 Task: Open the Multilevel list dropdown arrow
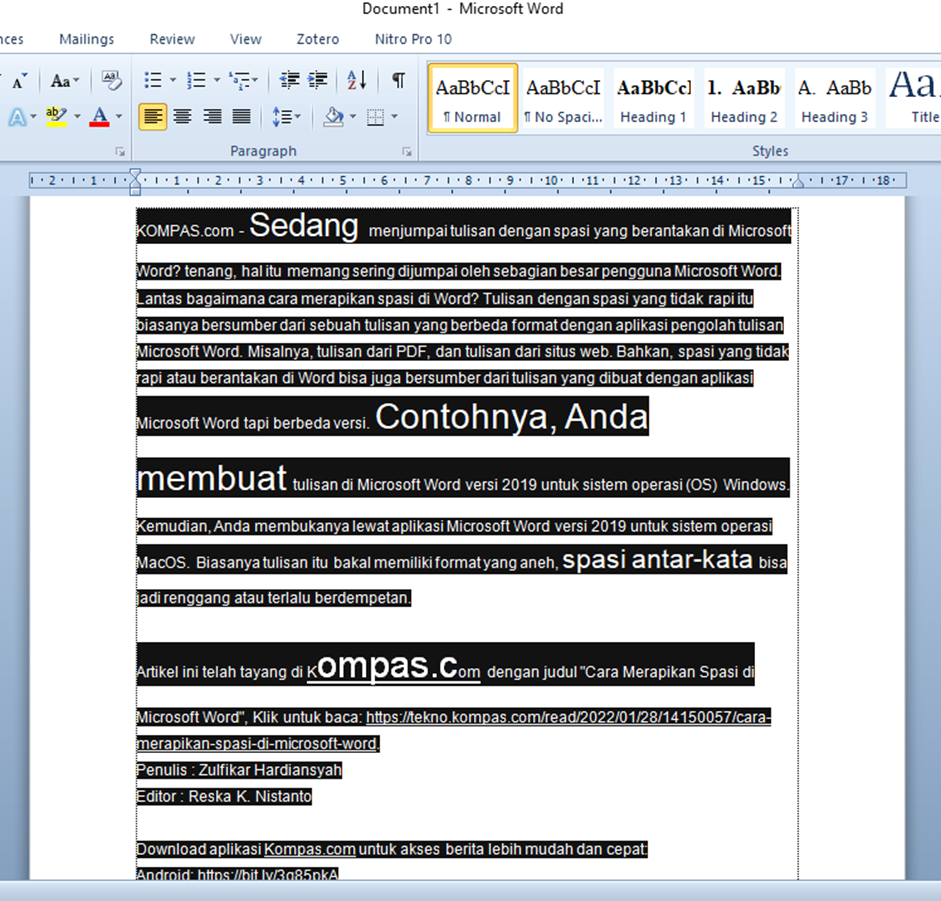(255, 80)
